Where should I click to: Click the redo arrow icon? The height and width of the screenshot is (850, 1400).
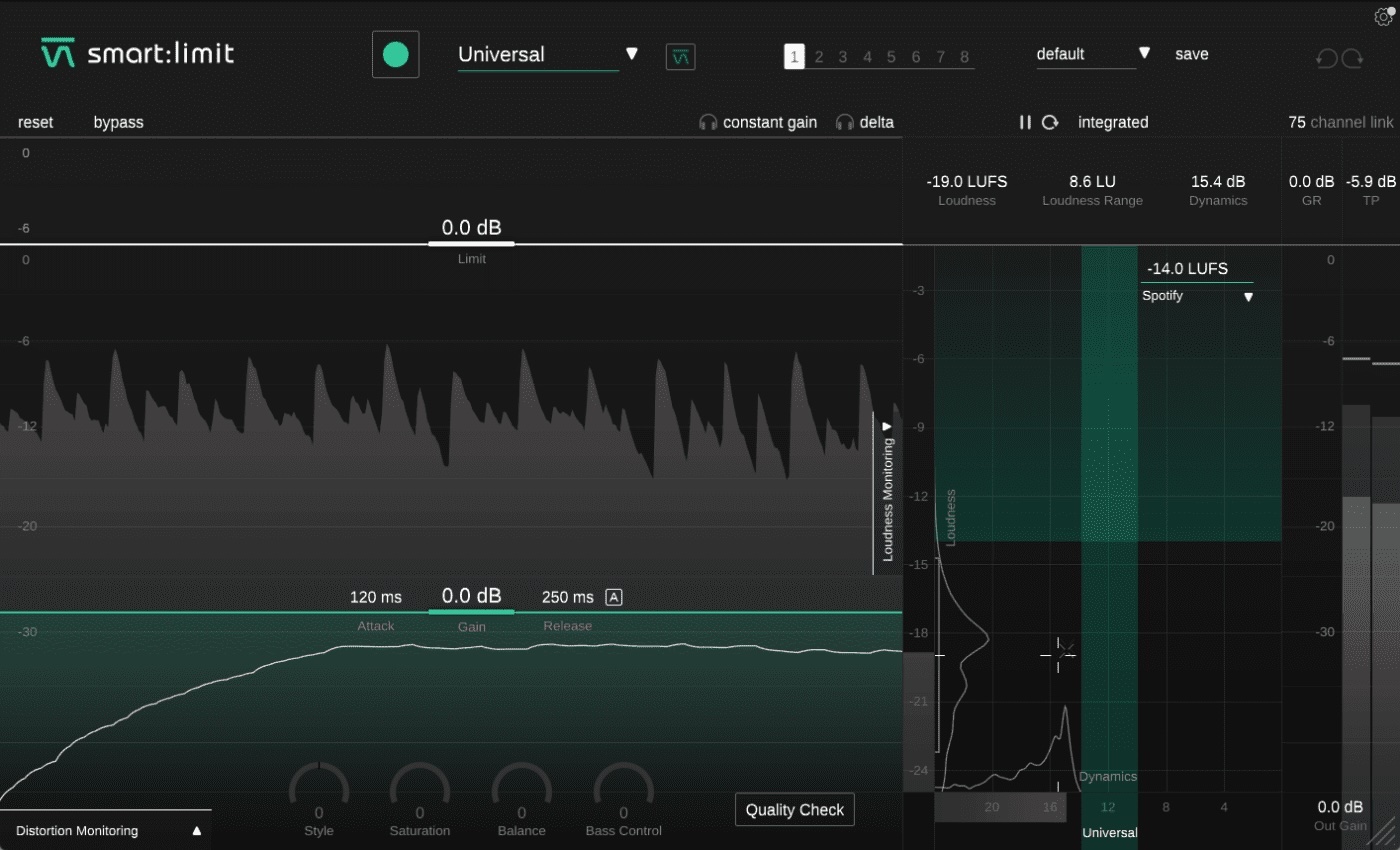click(1353, 59)
